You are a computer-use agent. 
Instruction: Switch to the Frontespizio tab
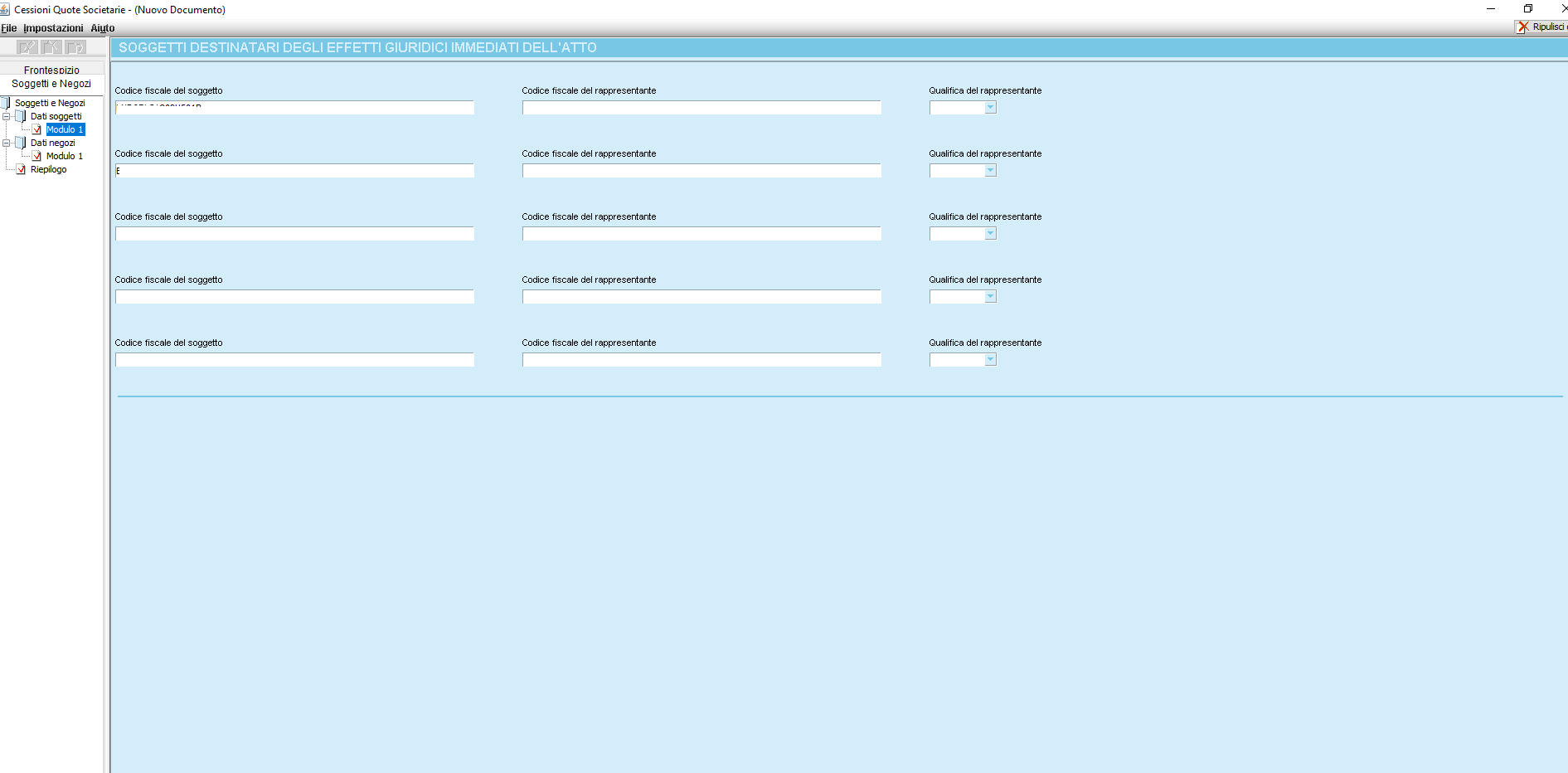(x=51, y=70)
